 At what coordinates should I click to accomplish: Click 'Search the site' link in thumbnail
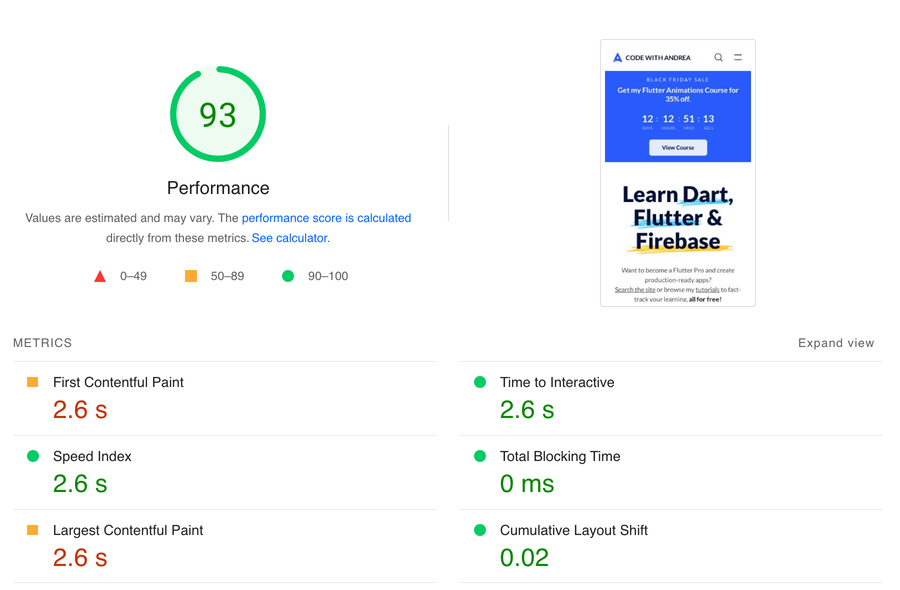point(635,290)
